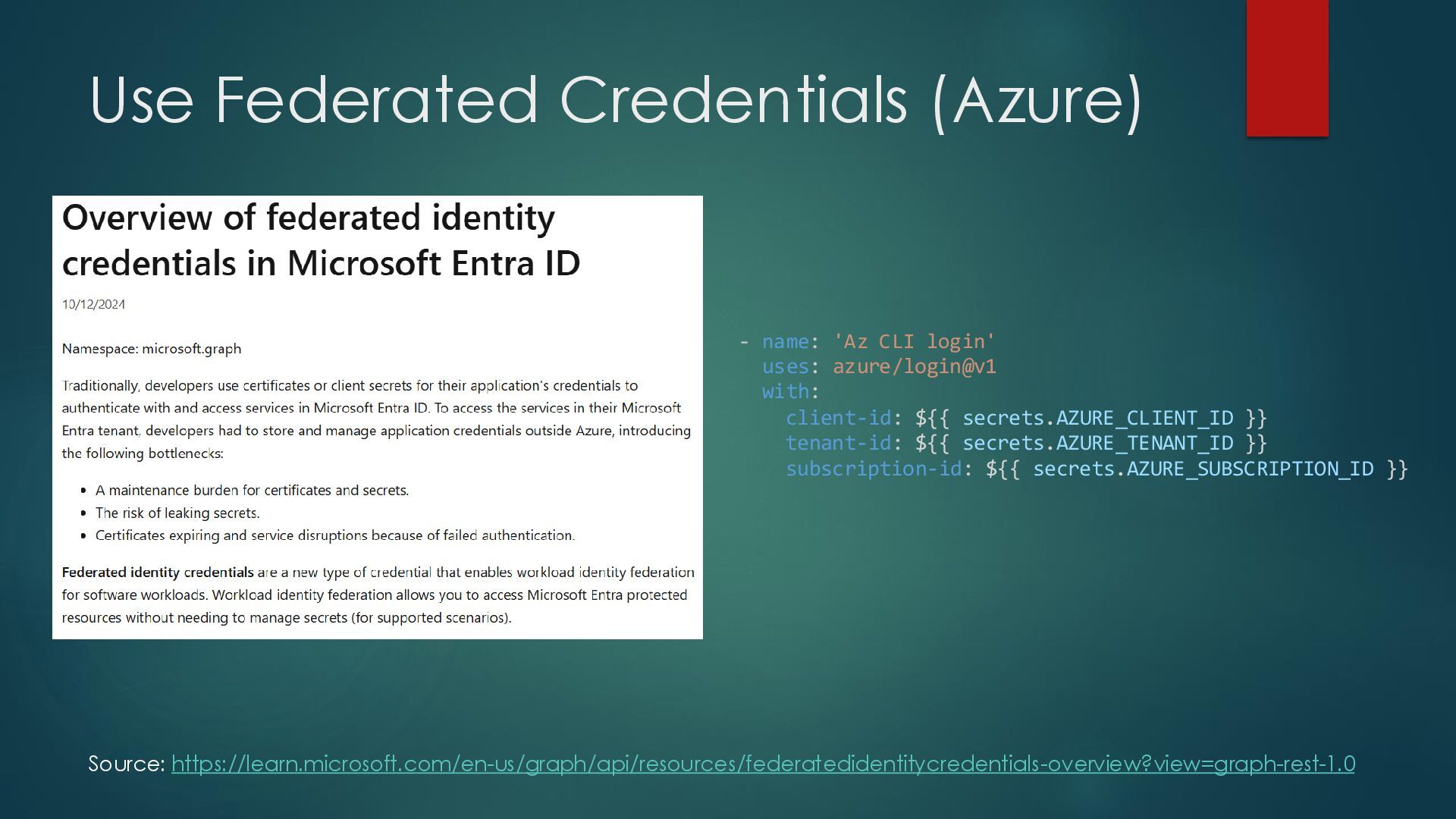Click the heading 'Overview of federated identity credentials'

point(322,240)
